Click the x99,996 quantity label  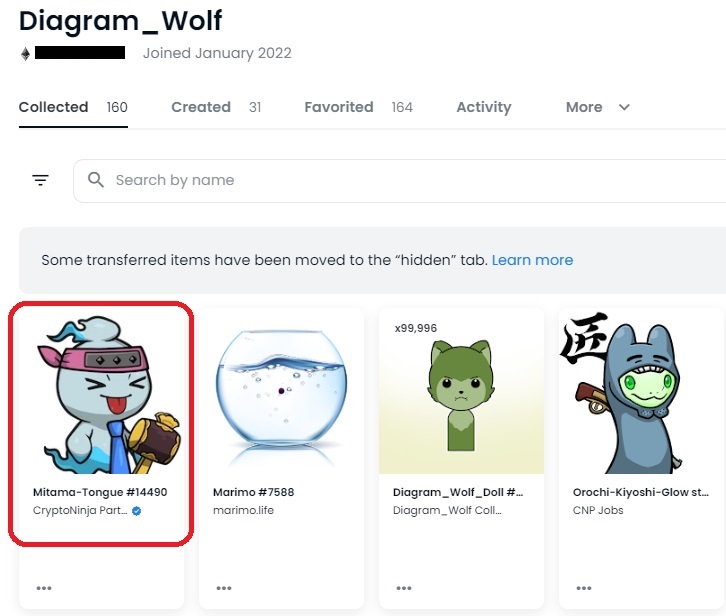[x=416, y=328]
